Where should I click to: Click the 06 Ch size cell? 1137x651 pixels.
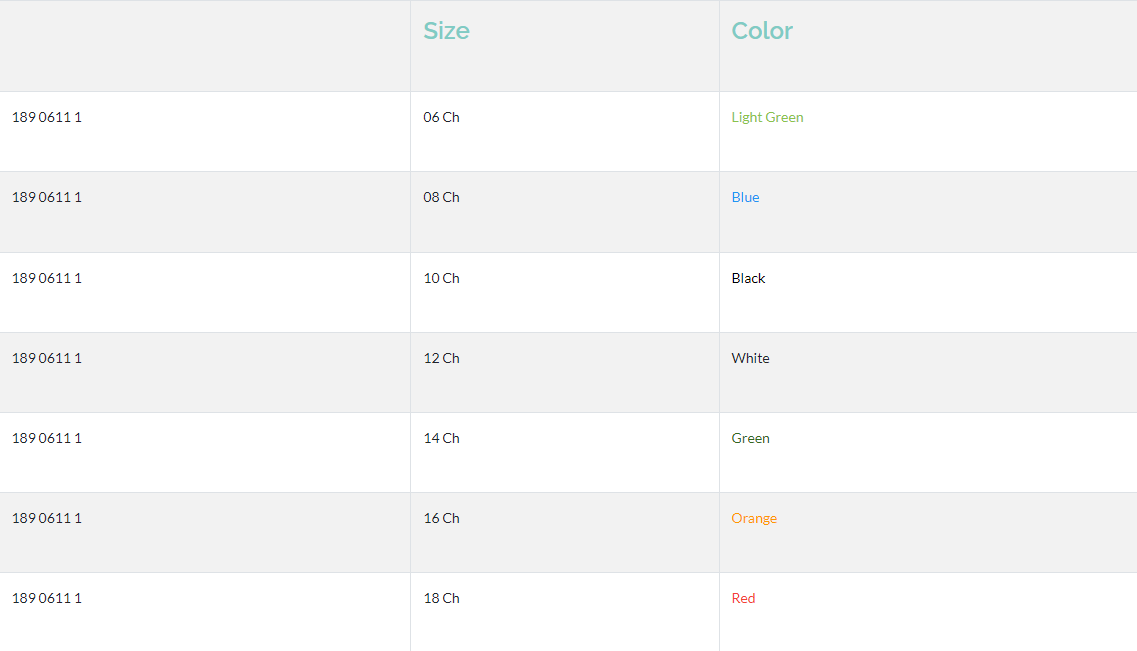[x=565, y=132]
